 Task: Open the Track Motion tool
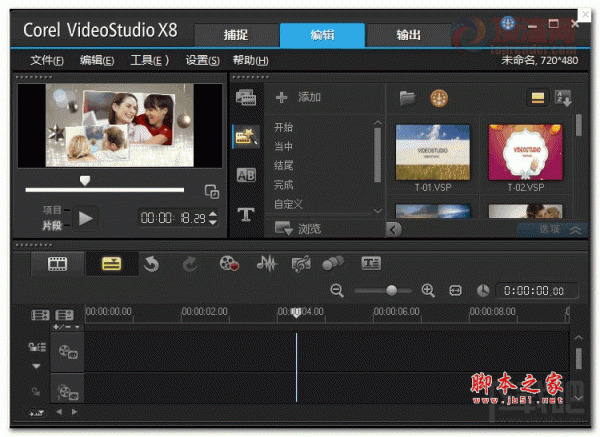coord(333,263)
